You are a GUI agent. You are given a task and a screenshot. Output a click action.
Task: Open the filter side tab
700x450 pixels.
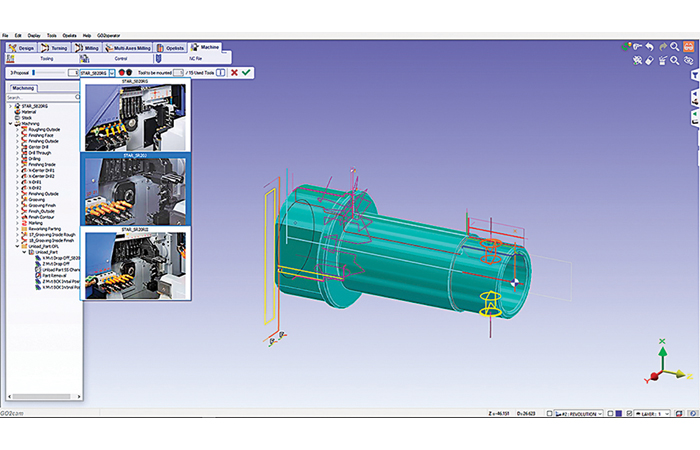[695, 75]
